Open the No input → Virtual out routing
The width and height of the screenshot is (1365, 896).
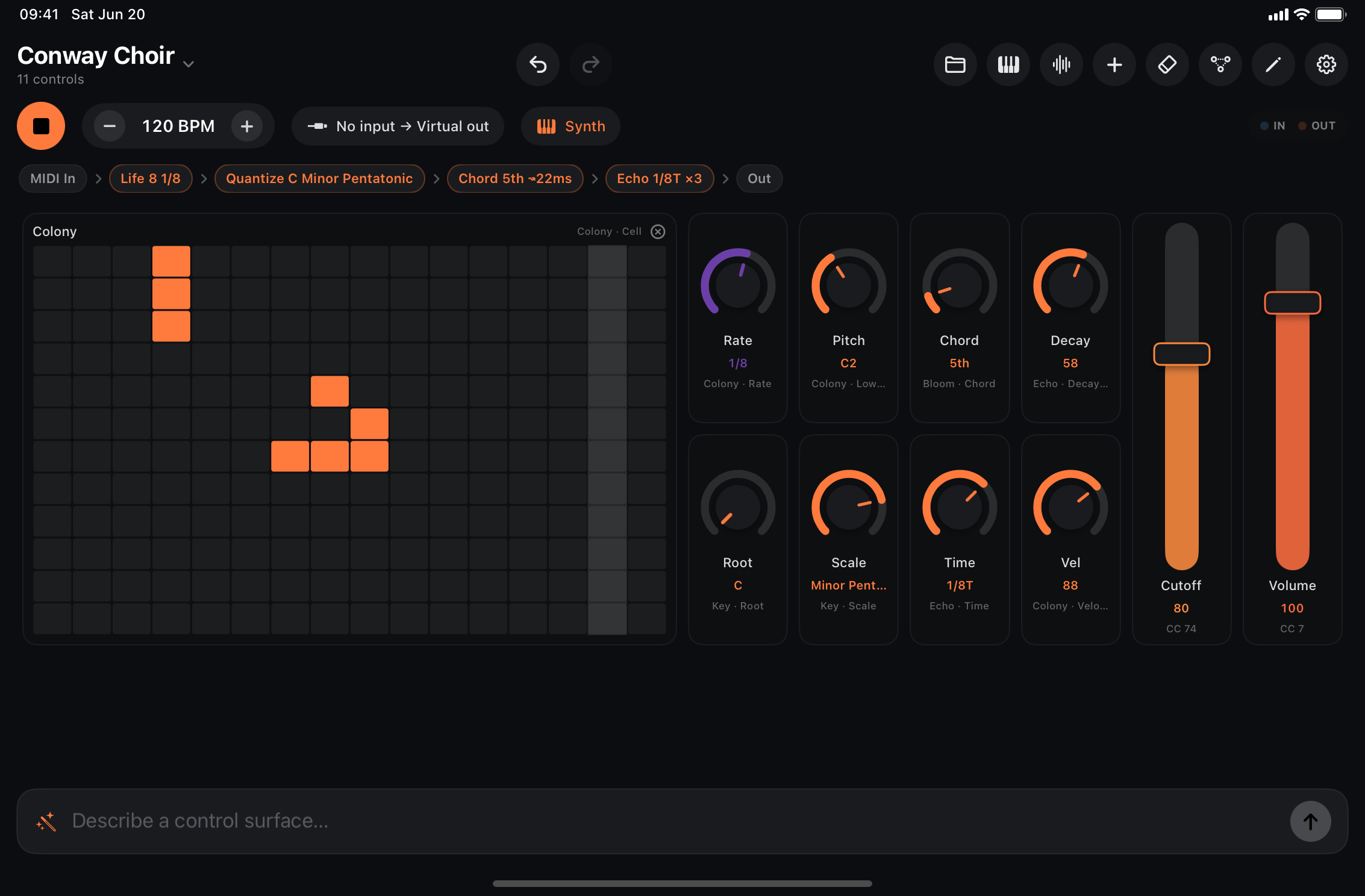(398, 126)
